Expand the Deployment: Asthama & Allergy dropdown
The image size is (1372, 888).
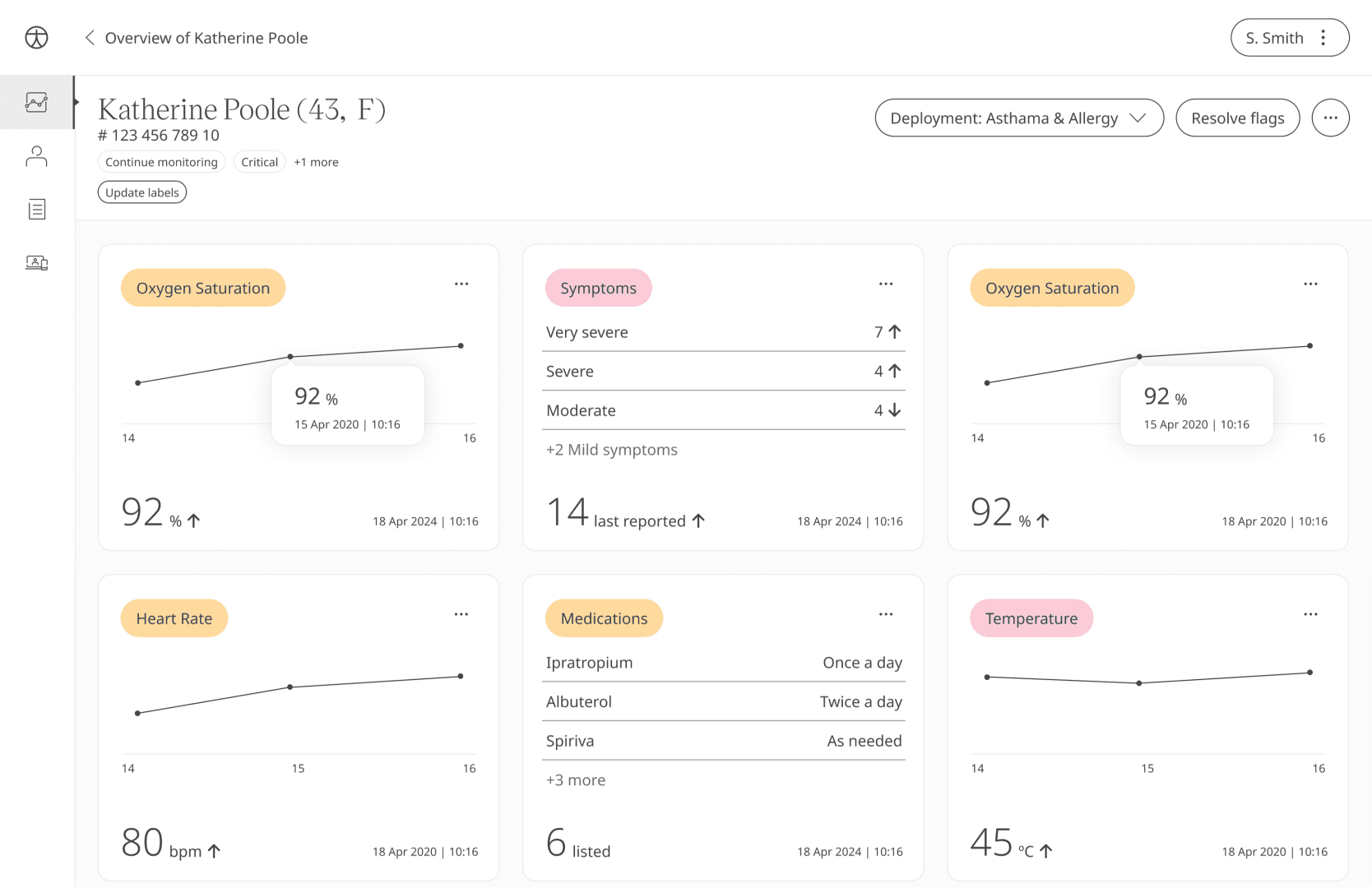coord(1018,118)
